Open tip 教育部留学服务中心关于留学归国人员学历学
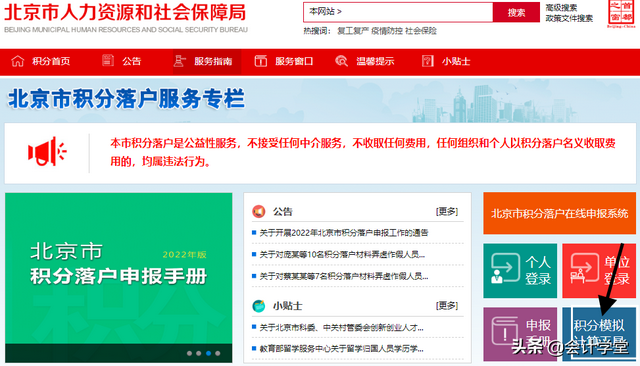640x366 pixels. [341, 349]
